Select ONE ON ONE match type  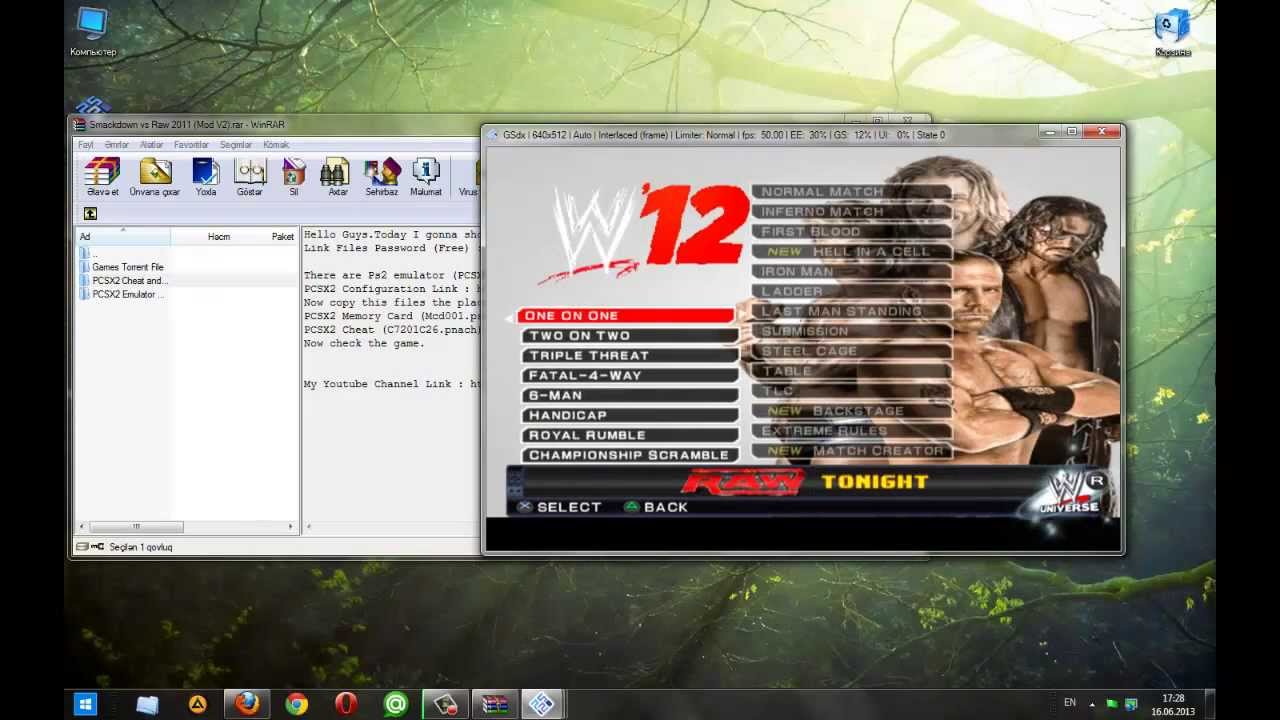pos(628,315)
